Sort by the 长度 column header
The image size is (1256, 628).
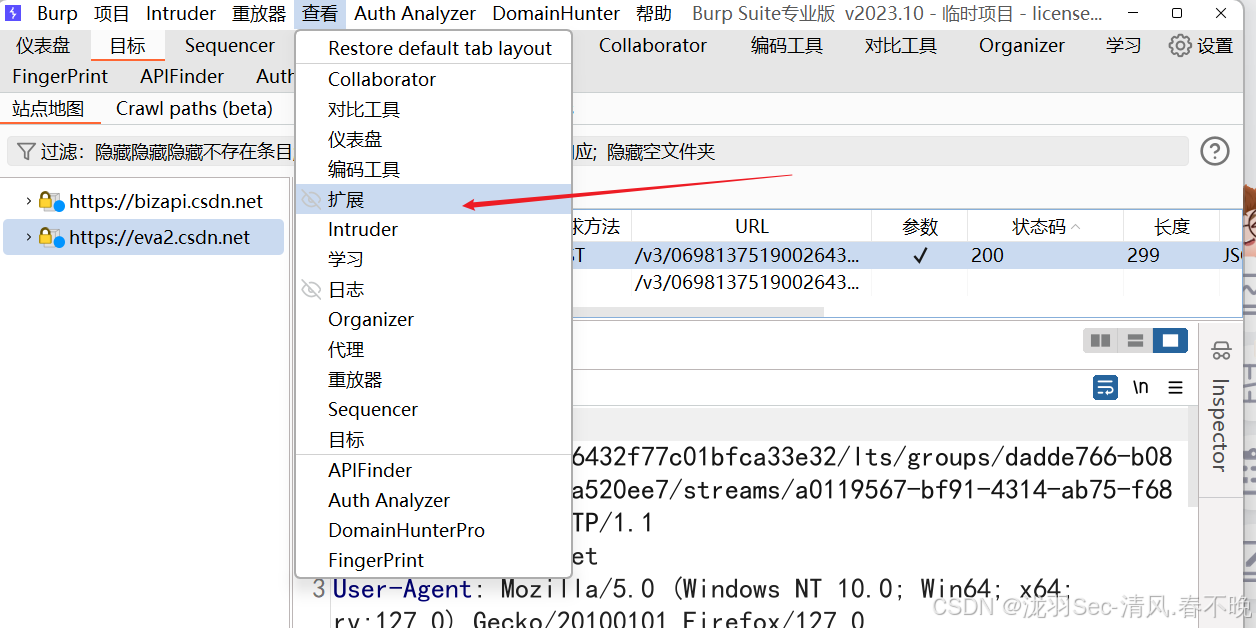click(1172, 227)
